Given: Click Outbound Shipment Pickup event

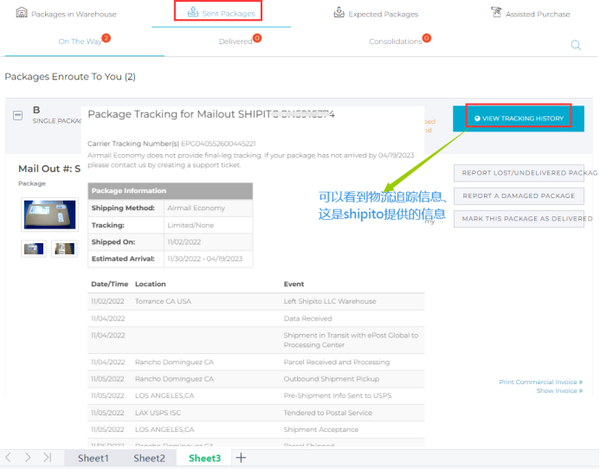Looking at the screenshot, I should (331, 379).
